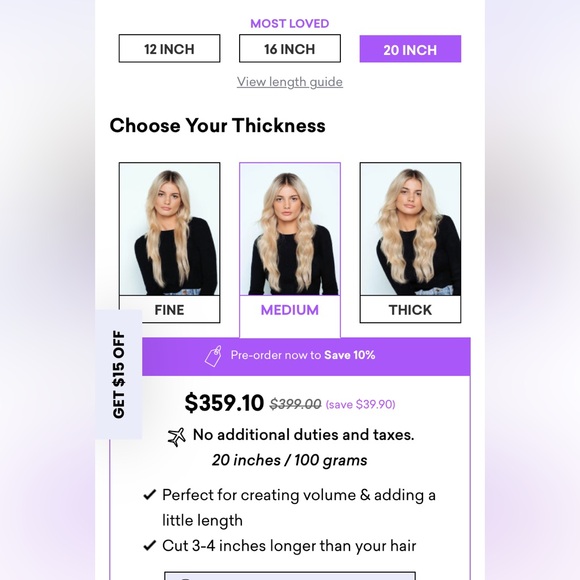The image size is (580, 580).
Task: Click the checkmark beside creating volume bullet
Action: coord(149,495)
